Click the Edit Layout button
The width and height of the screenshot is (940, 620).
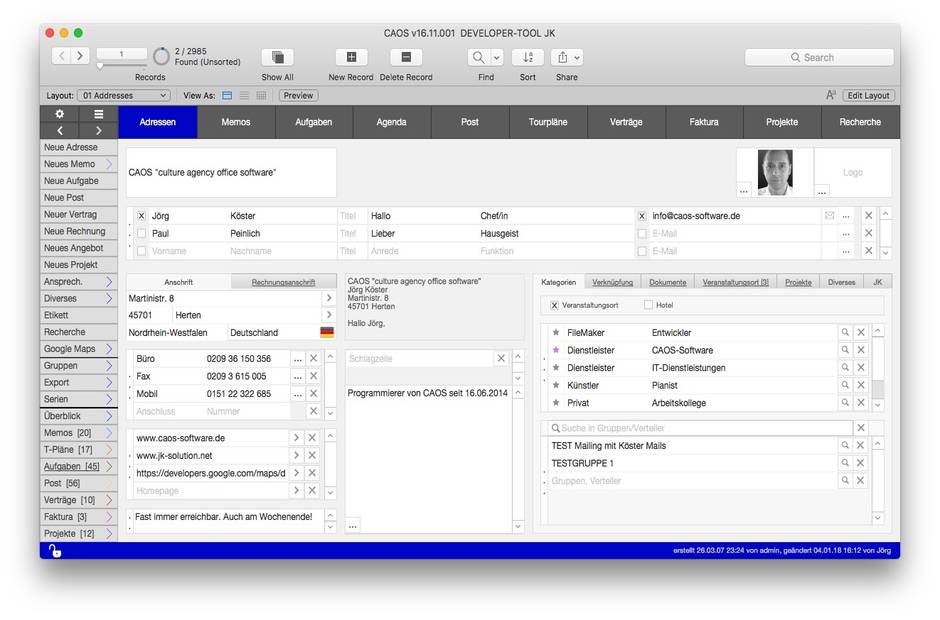(868, 95)
